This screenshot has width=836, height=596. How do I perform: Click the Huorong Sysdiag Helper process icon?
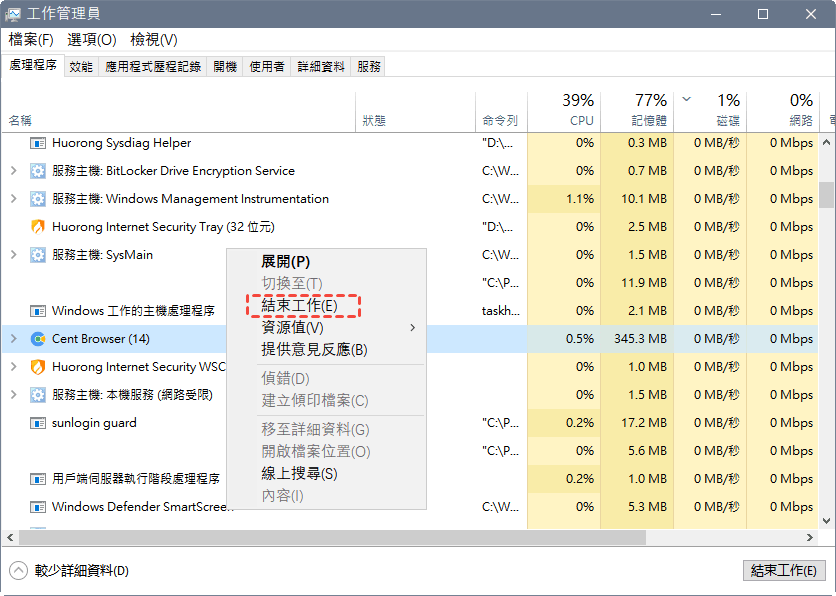(37, 143)
